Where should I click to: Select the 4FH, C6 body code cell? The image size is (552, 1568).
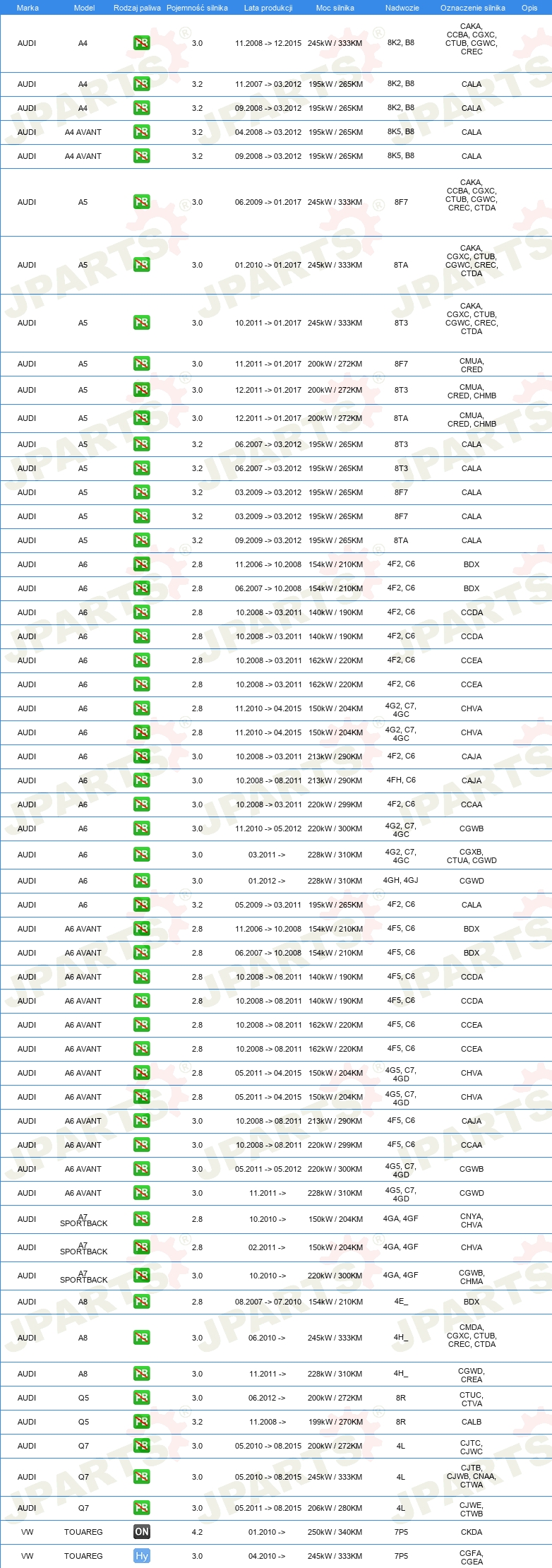point(401,780)
